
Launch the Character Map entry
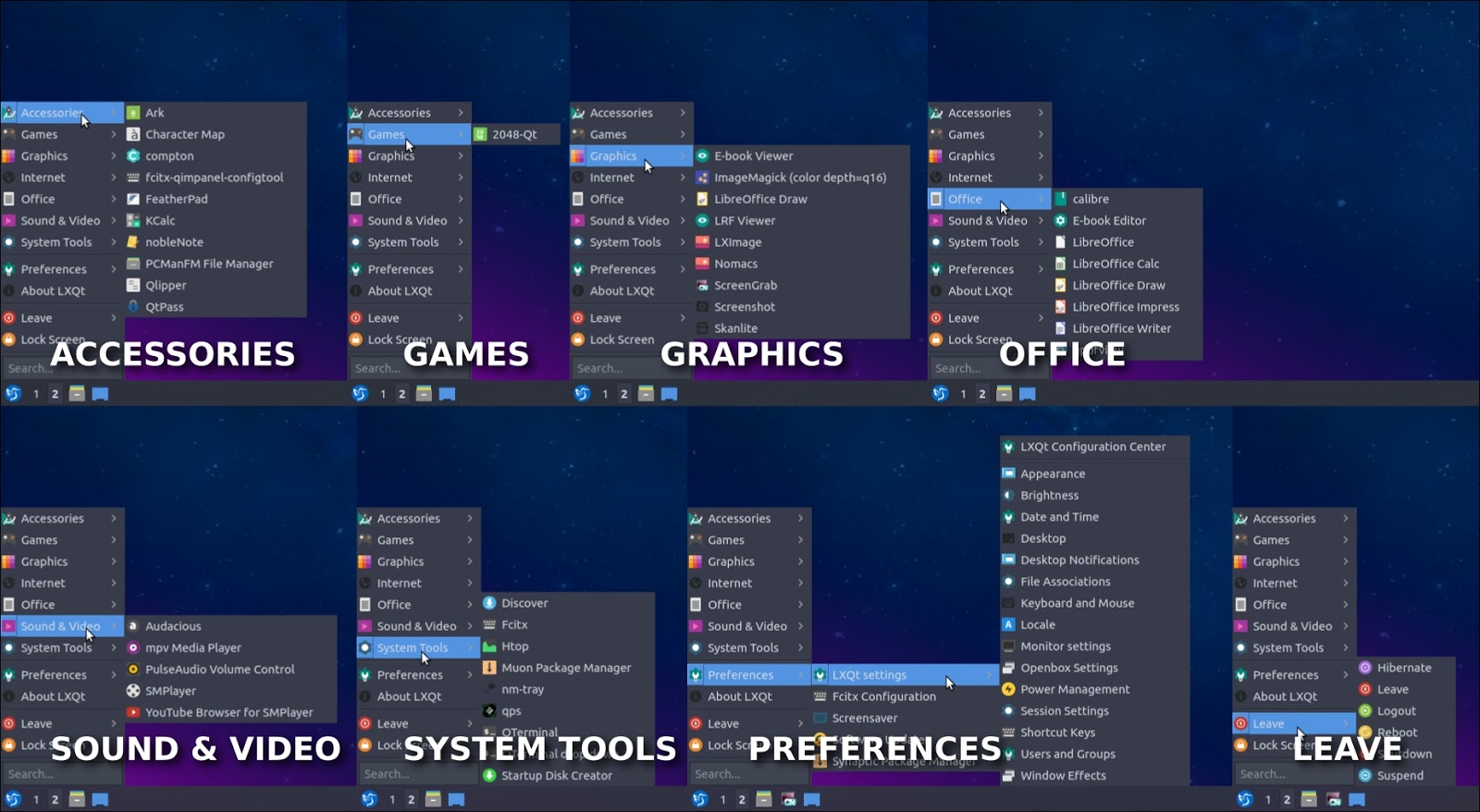215,134
